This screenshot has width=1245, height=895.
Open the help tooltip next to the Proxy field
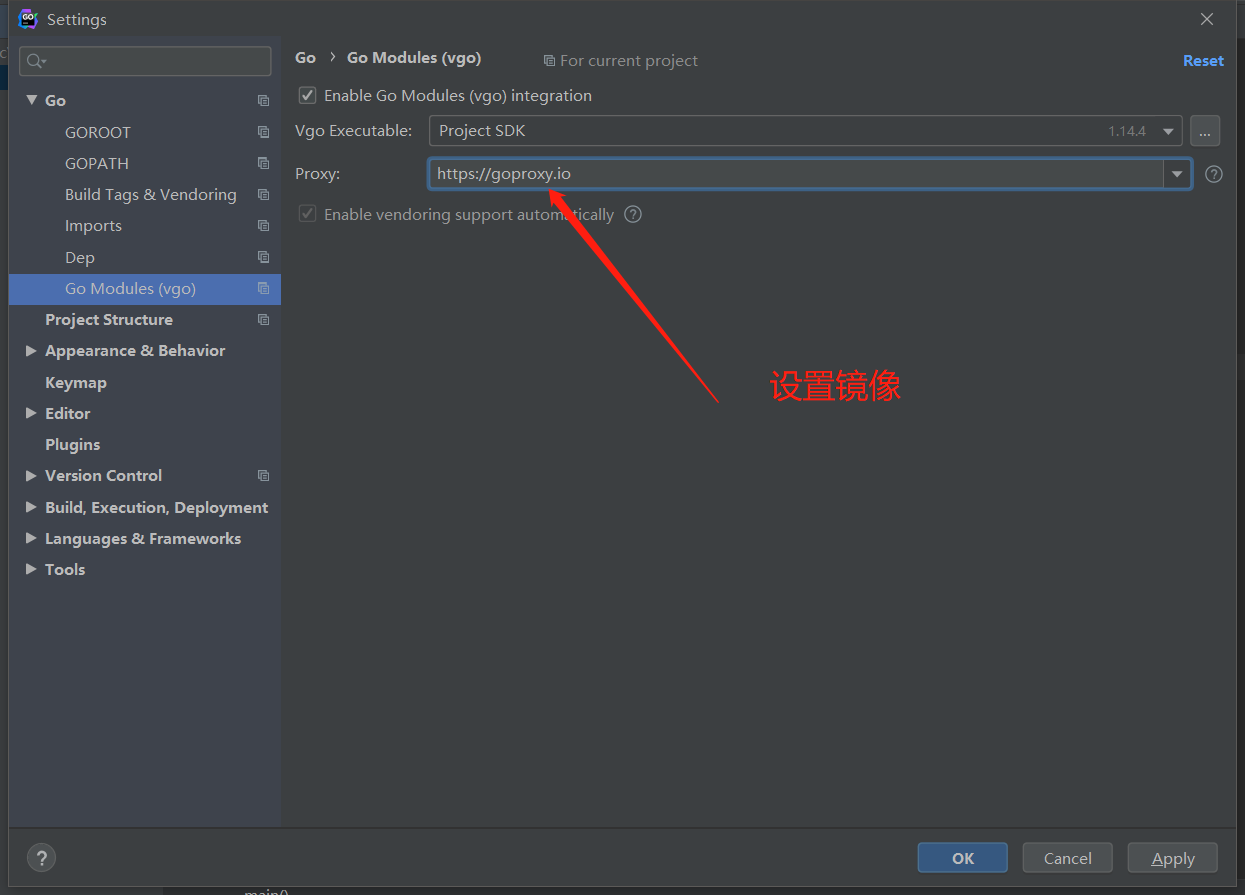(1214, 174)
